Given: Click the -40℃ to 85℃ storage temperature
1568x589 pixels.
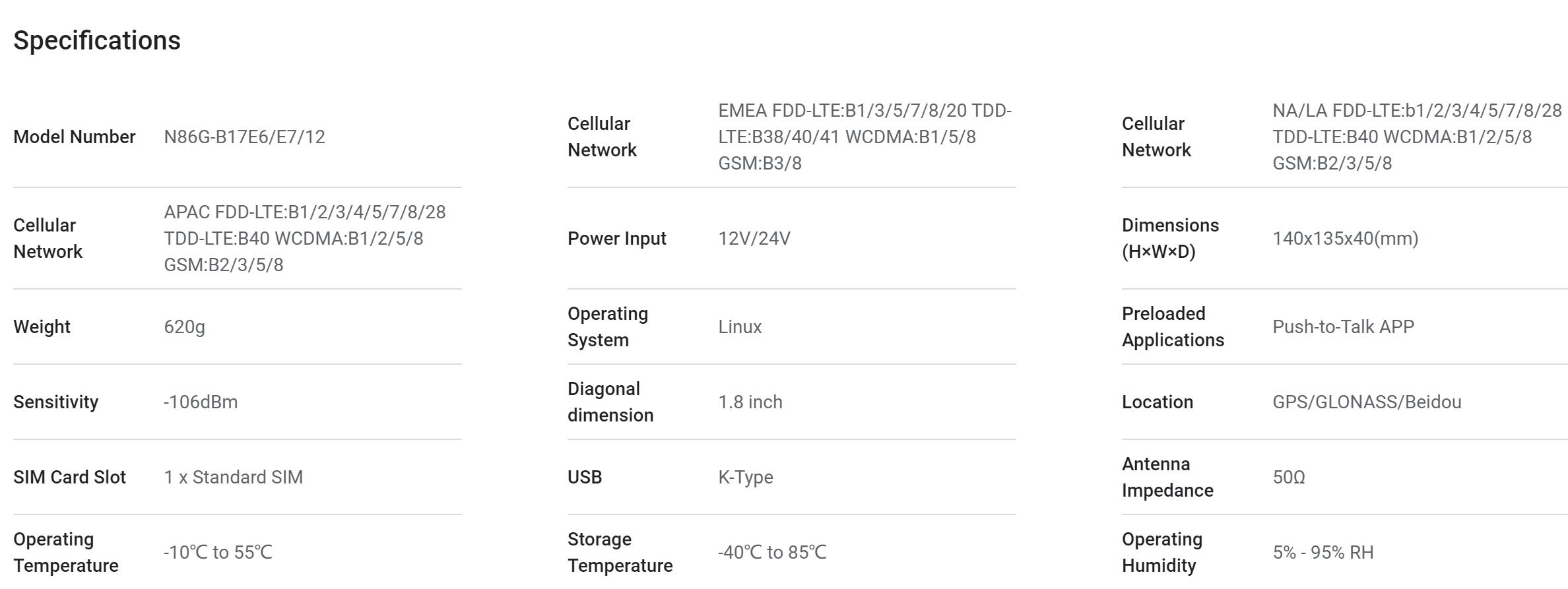Looking at the screenshot, I should click(x=772, y=552).
